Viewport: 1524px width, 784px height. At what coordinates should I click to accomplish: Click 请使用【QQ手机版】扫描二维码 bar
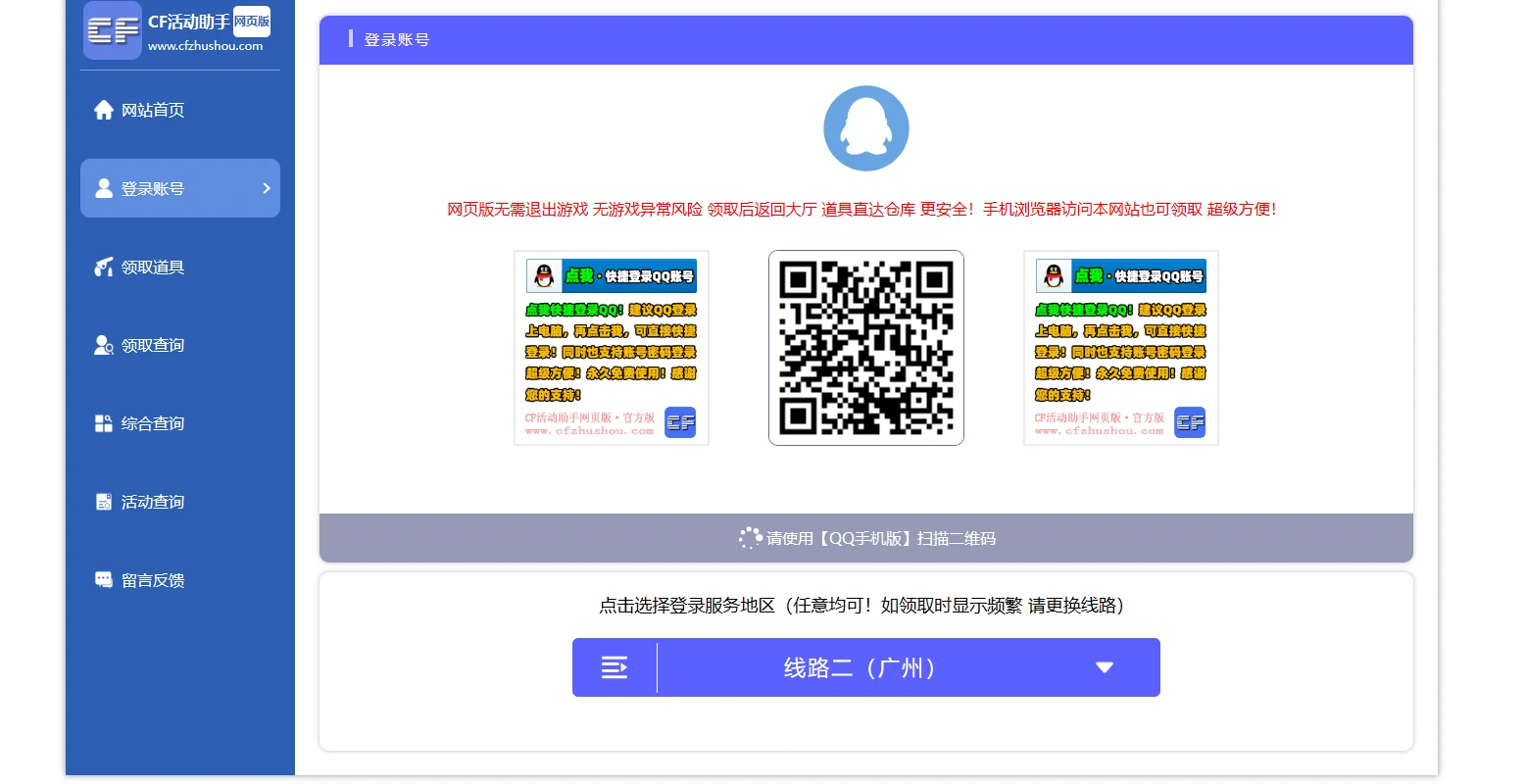866,538
